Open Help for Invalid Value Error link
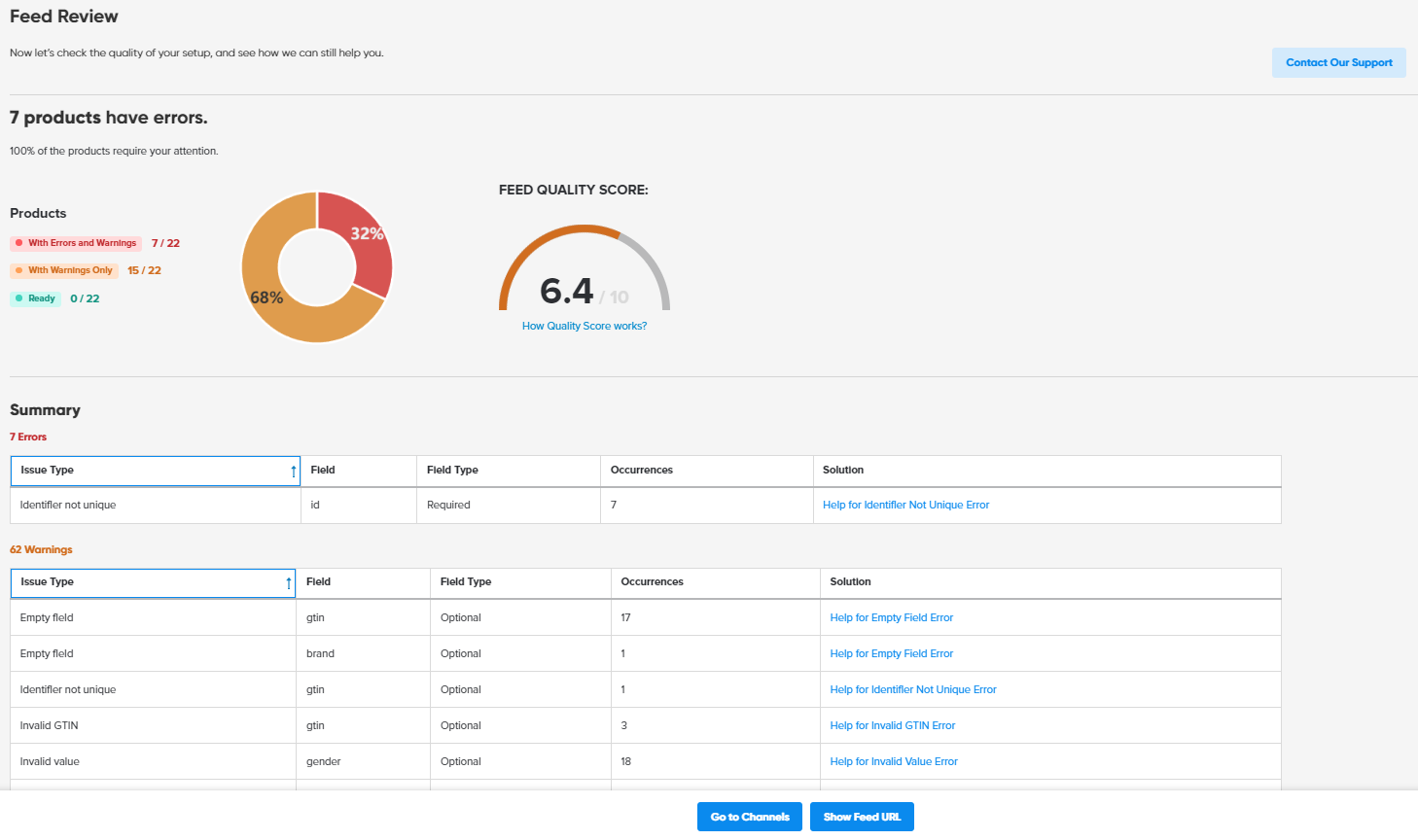 pyautogui.click(x=893, y=761)
